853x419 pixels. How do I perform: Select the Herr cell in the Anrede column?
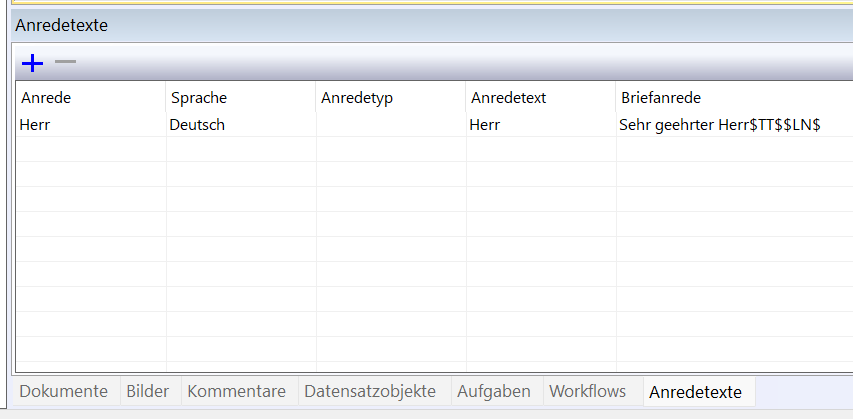(91, 125)
